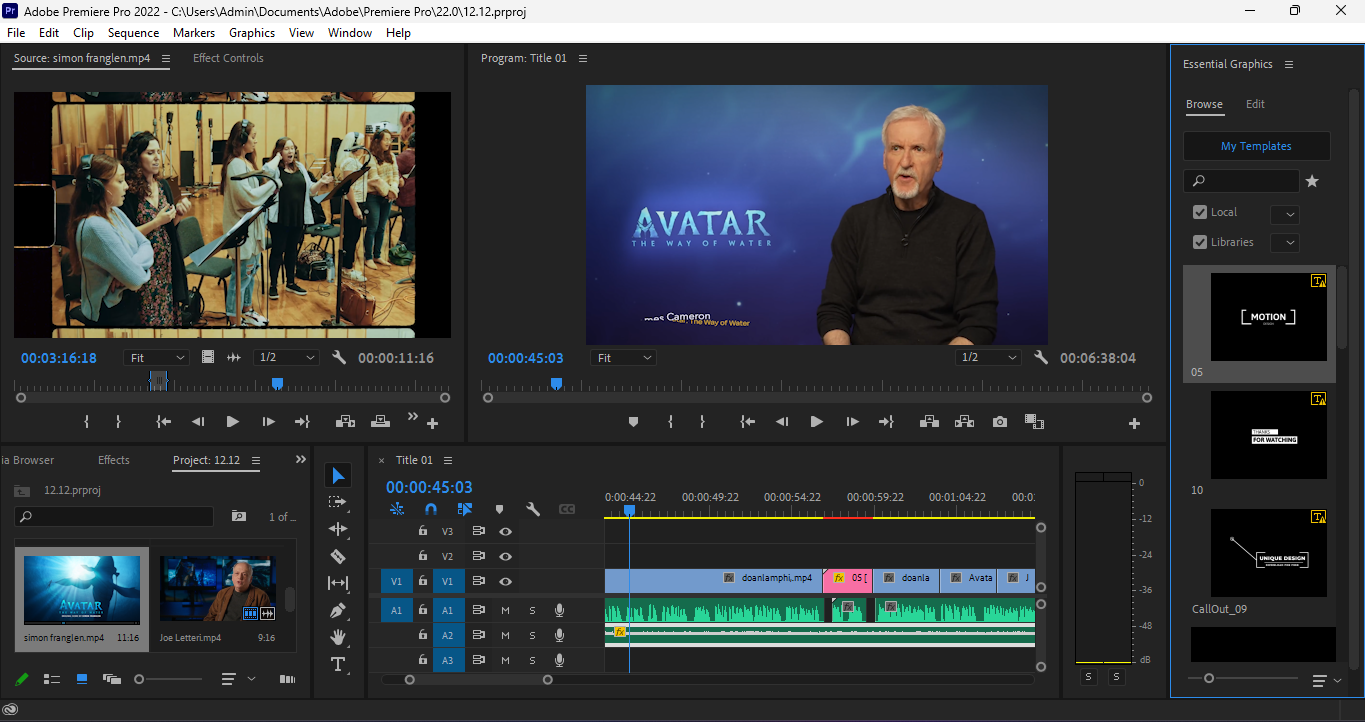1365x722 pixels.
Task: Click Insert in the Source monitor
Action: (346, 422)
